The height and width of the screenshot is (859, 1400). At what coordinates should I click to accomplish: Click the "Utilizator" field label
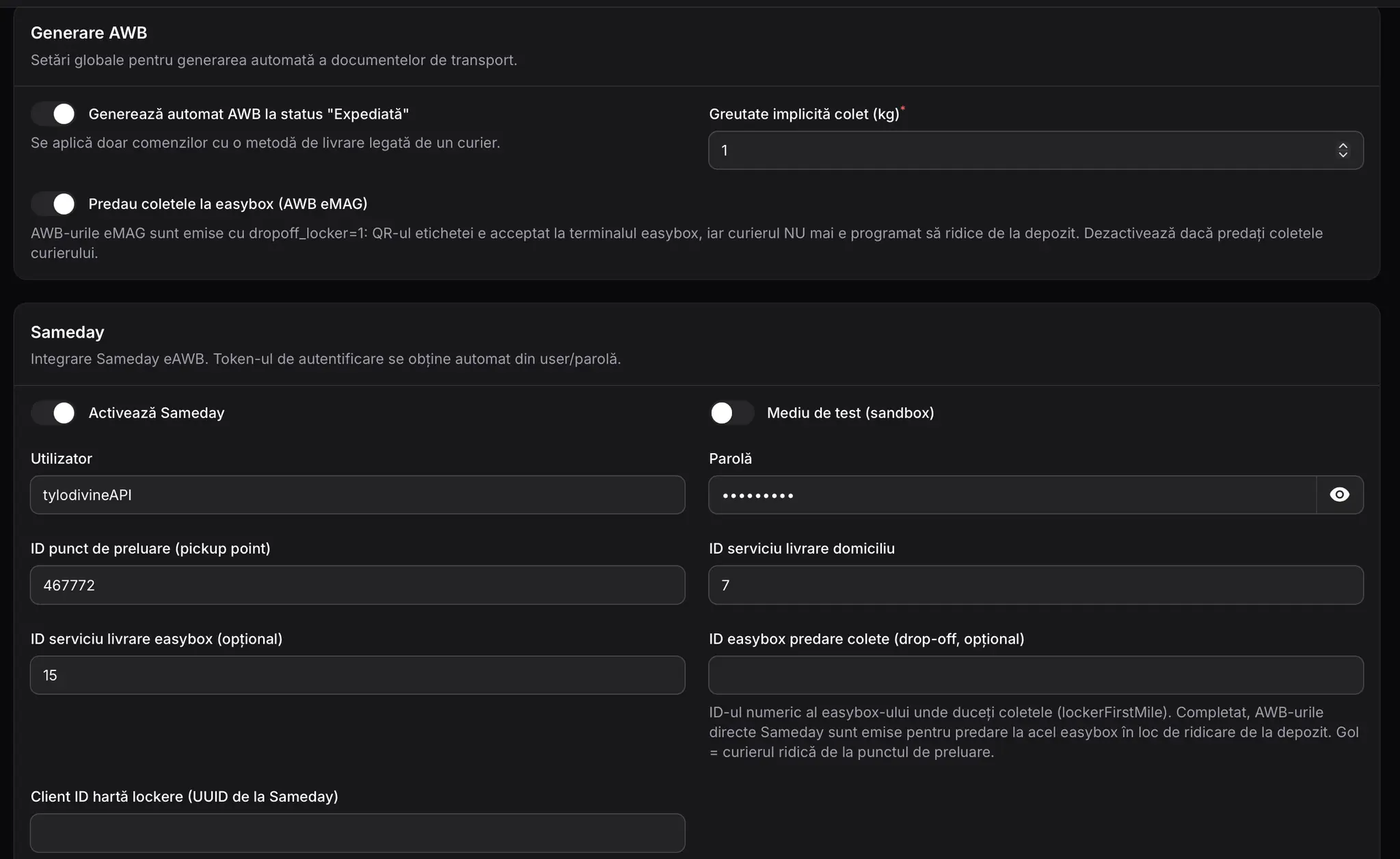[x=62, y=459]
